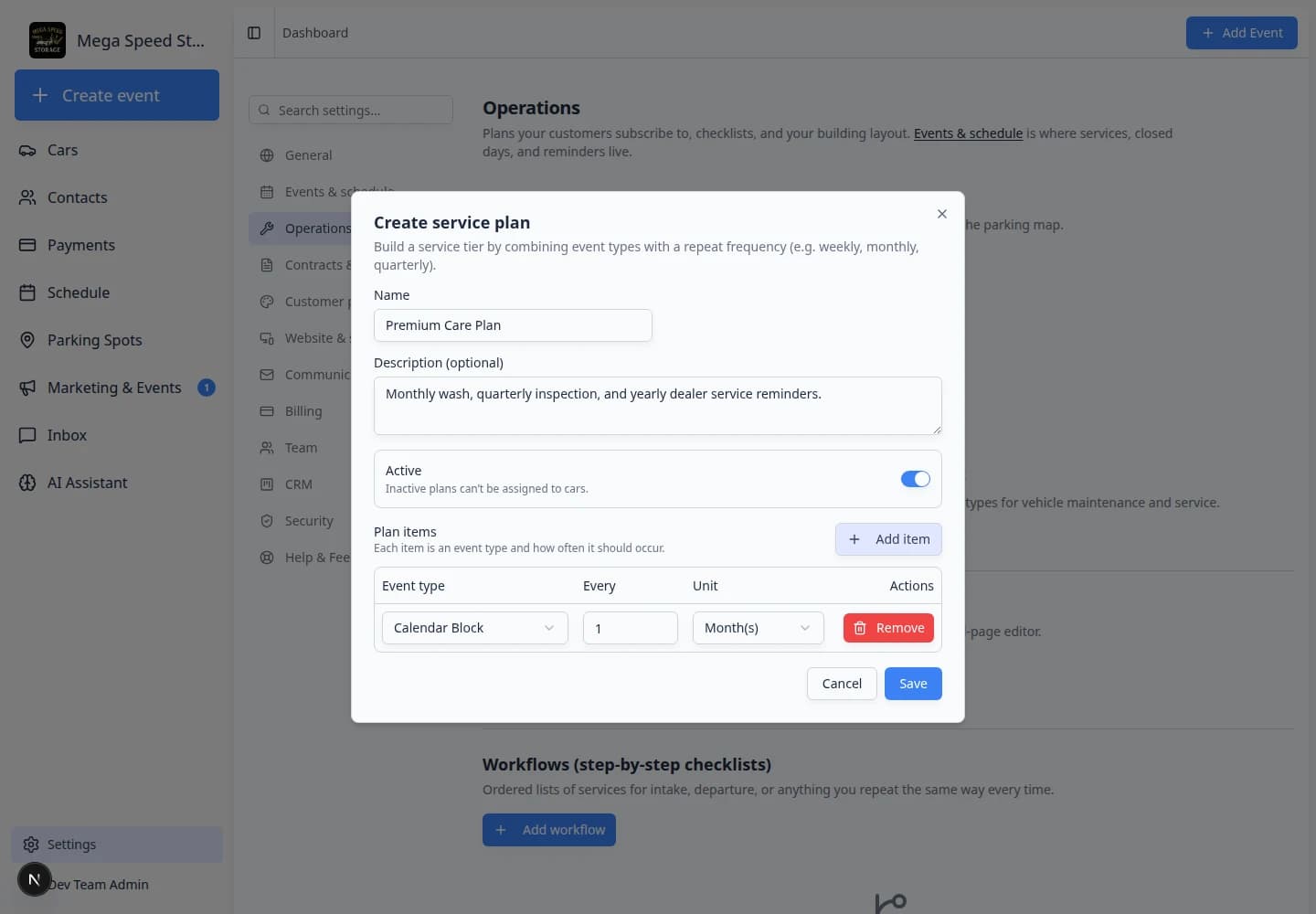The height and width of the screenshot is (914, 1316).
Task: Open Help & Feedback lifebuoy icon
Action: tap(267, 558)
